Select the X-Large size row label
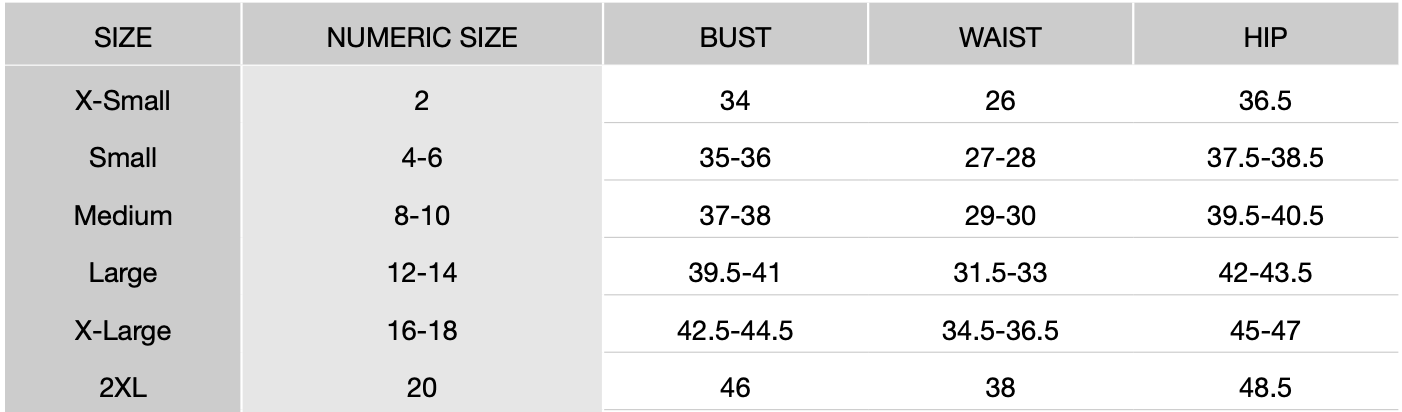The image size is (1402, 412). 122,330
